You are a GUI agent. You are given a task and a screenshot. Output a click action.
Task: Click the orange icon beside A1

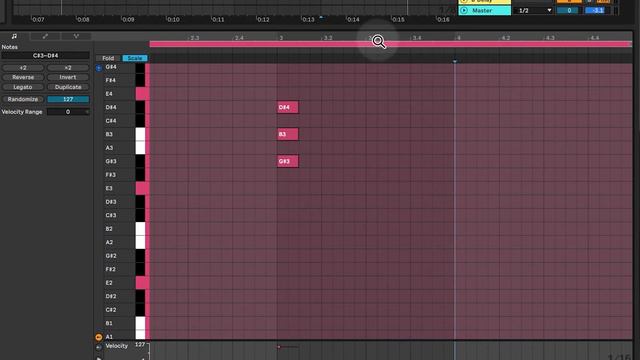[x=99, y=337]
